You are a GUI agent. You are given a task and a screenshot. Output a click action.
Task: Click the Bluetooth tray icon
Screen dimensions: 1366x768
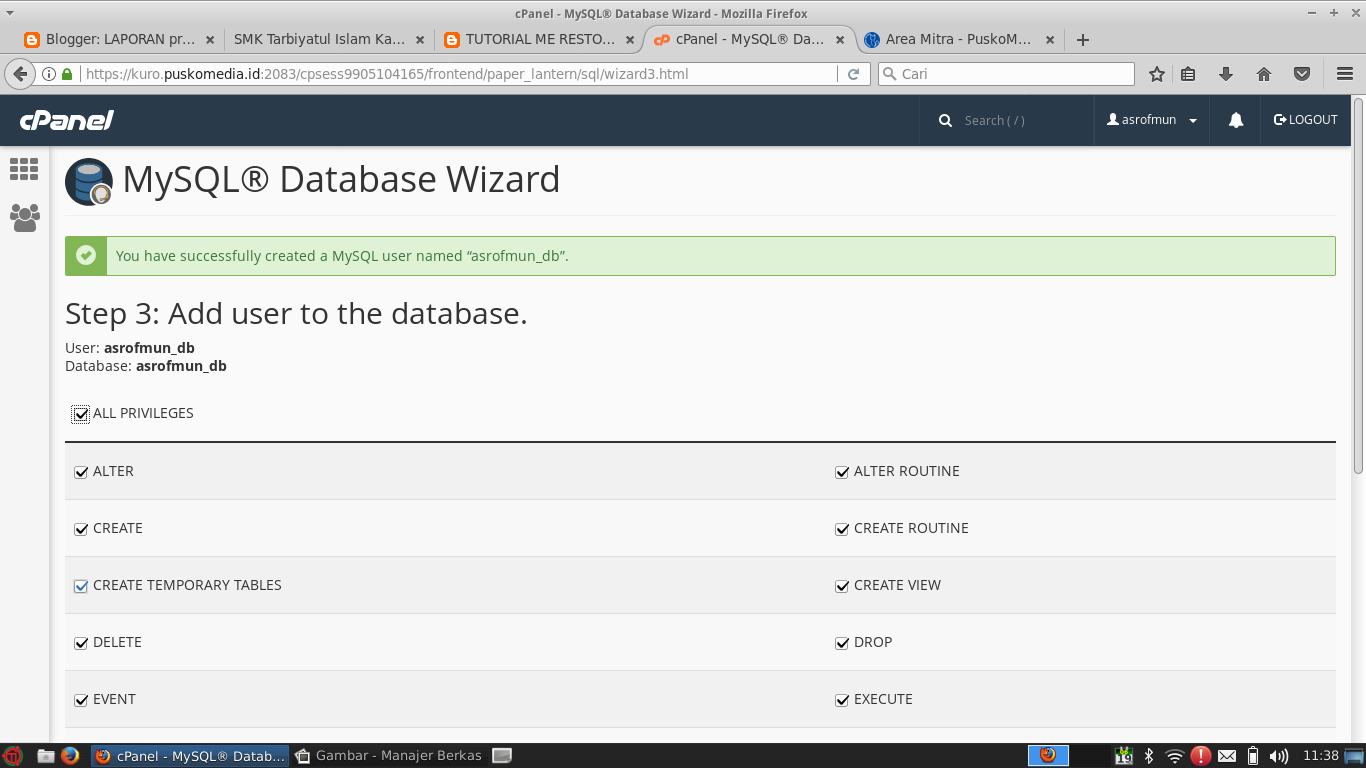[1149, 756]
